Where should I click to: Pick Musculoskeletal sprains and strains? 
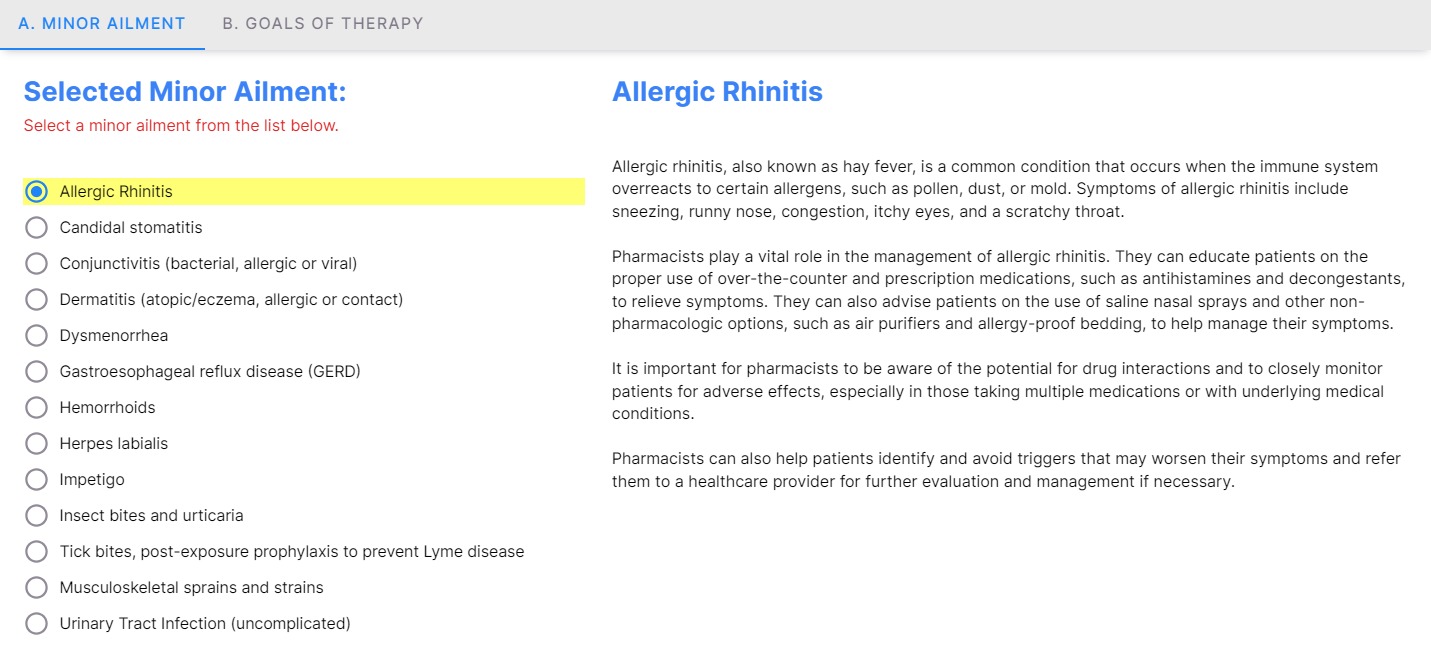point(37,587)
